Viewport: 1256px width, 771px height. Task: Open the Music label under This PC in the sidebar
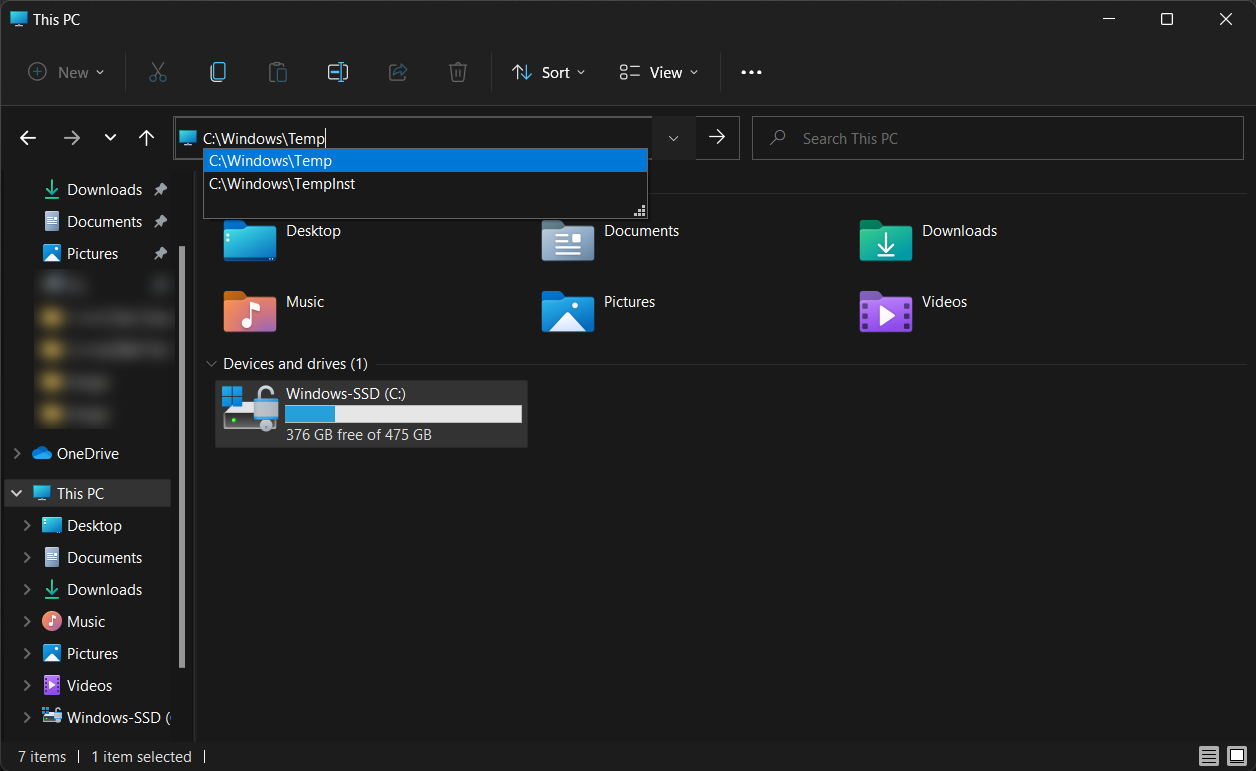coord(86,621)
